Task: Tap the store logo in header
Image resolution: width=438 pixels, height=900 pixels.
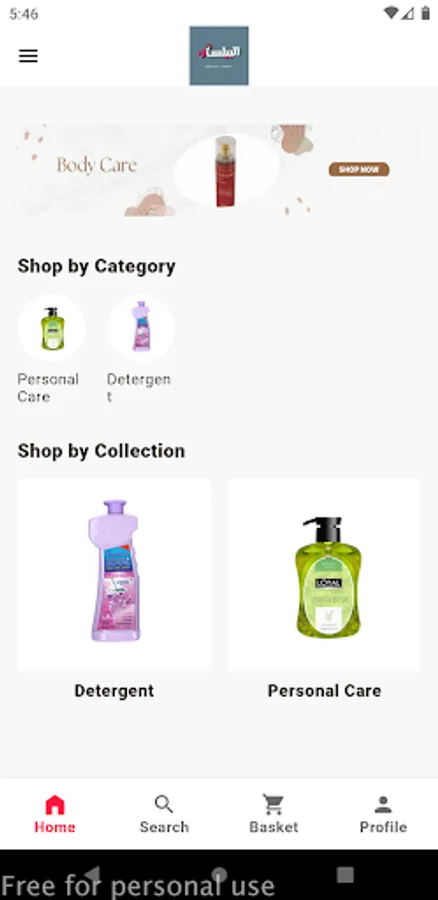Action: [219, 56]
